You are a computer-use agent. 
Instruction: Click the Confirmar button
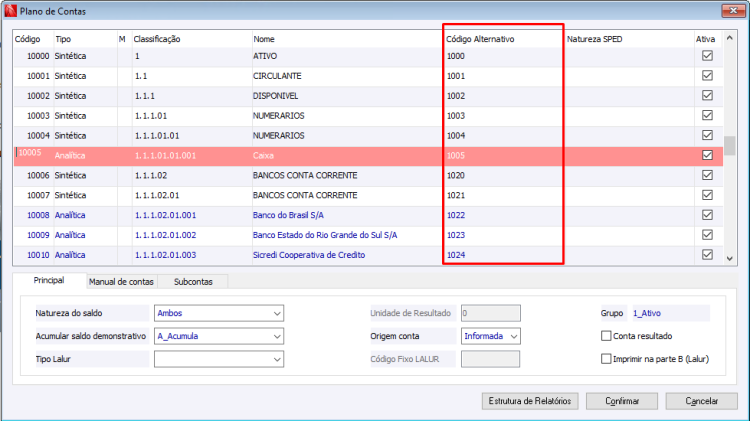622,401
